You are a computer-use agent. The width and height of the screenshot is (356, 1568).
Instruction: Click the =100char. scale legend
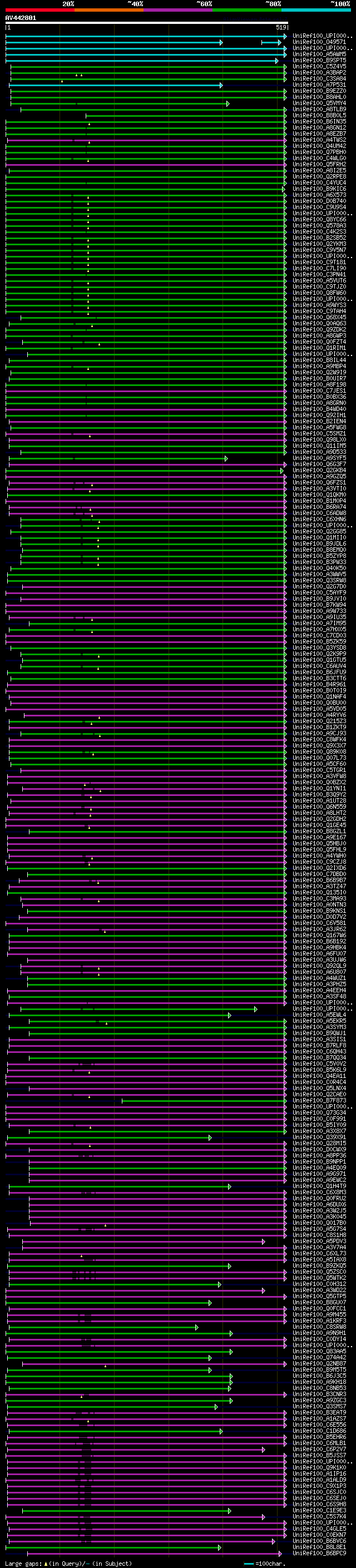pos(264,1563)
